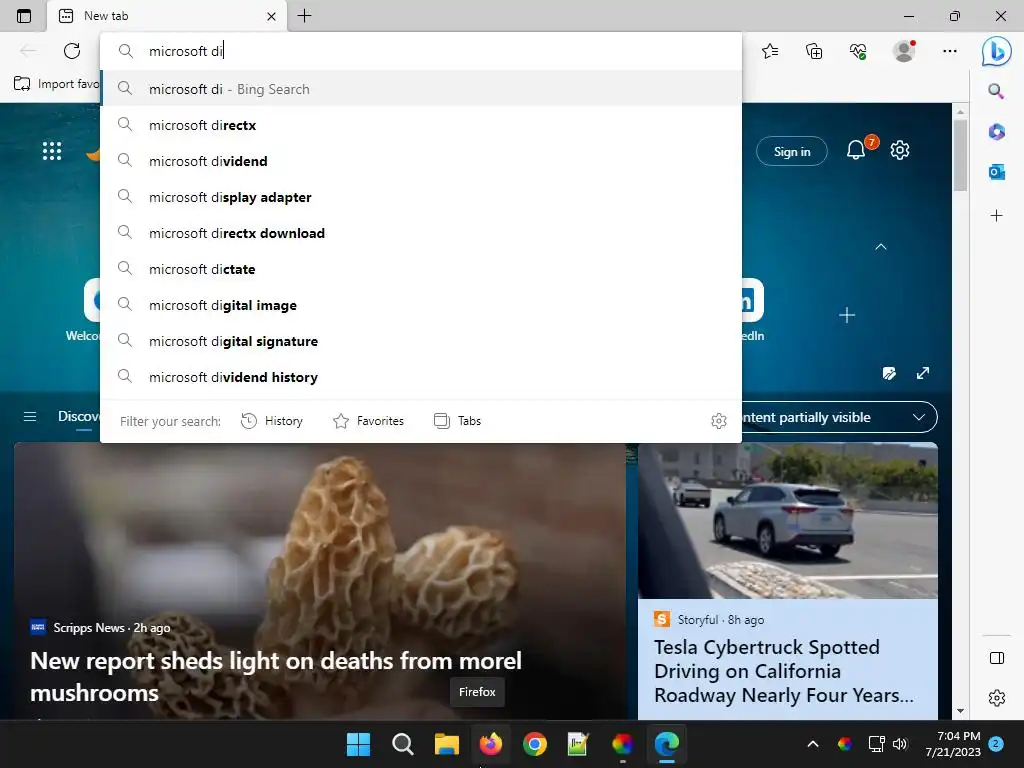This screenshot has width=1024, height=768.
Task: Choose microsoft dictate suggestion
Action: tap(421, 269)
